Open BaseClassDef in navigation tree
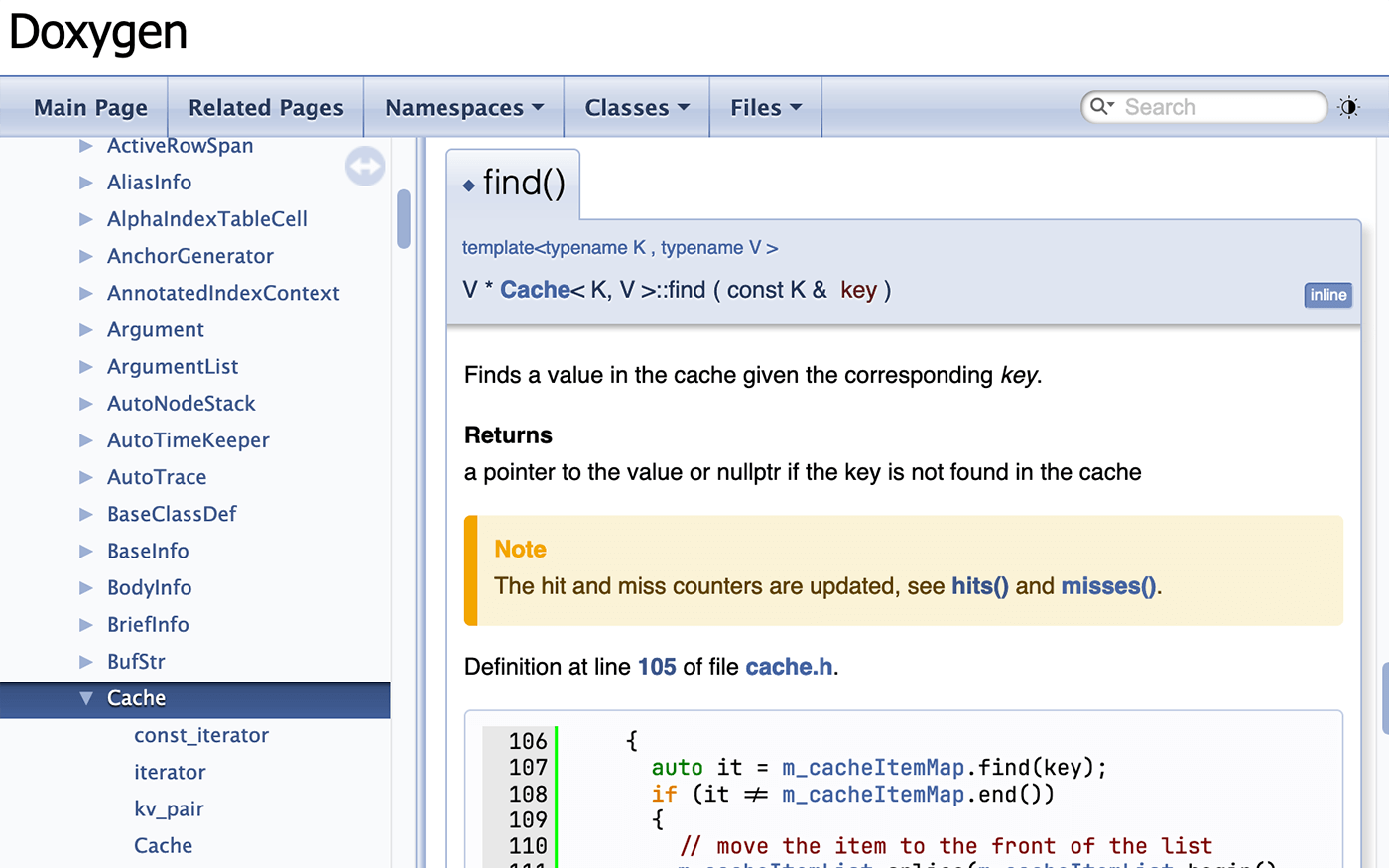This screenshot has height=868, width=1389. click(172, 514)
